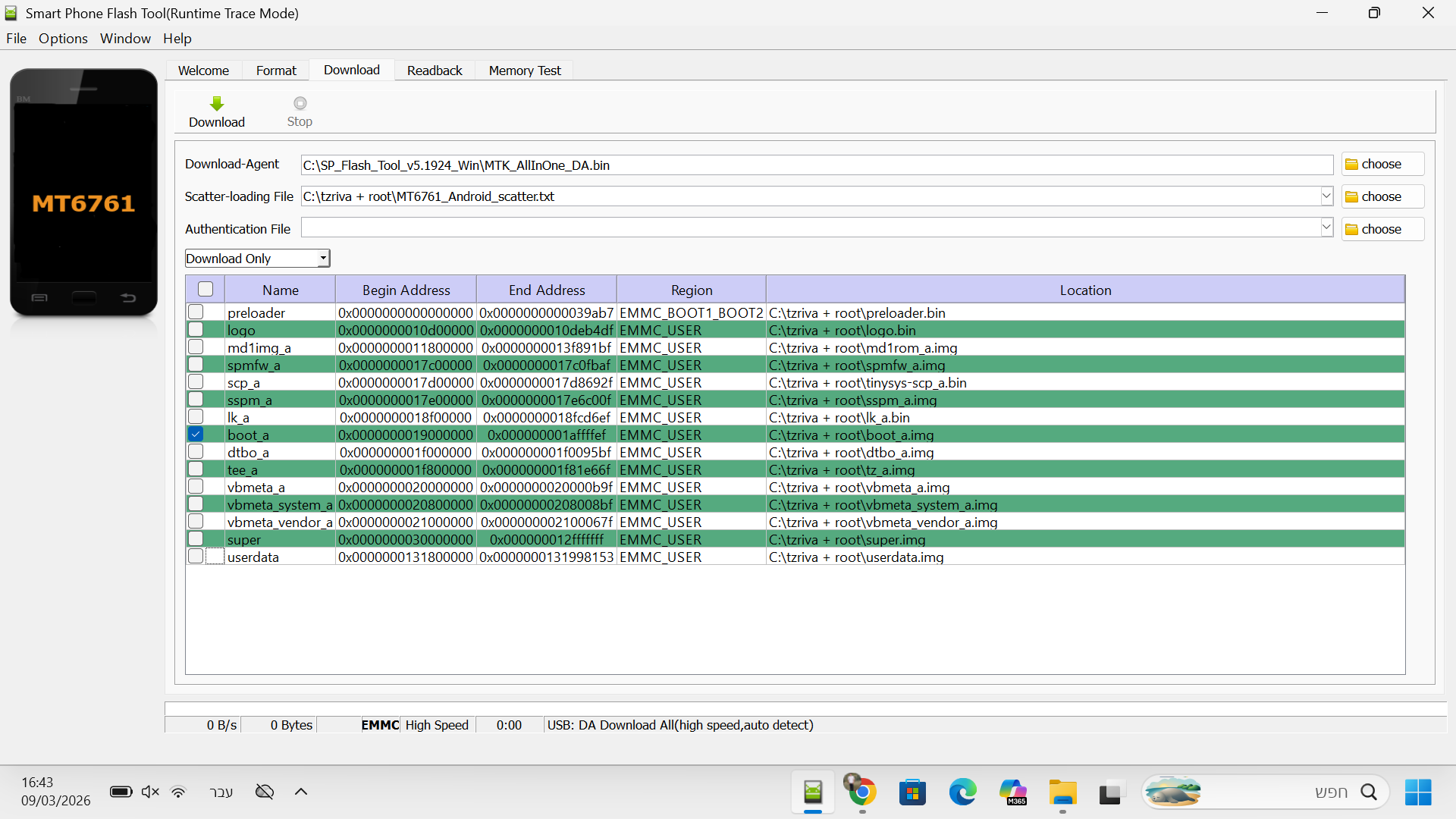Open File Explorer from the taskbar
The height and width of the screenshot is (819, 1456).
[1062, 792]
